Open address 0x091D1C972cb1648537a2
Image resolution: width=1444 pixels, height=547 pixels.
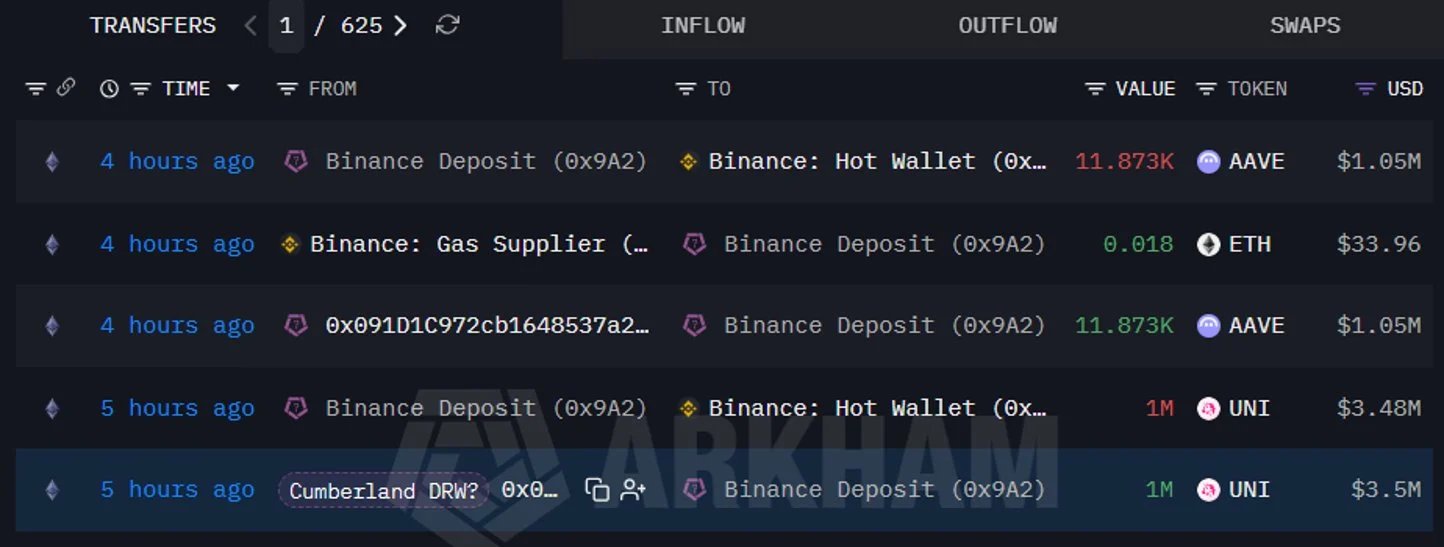(487, 326)
